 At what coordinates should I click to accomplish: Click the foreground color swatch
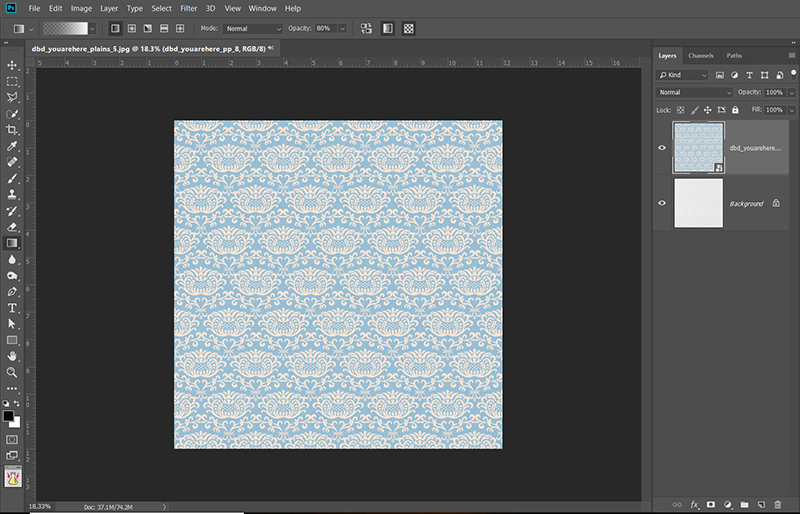(9, 415)
